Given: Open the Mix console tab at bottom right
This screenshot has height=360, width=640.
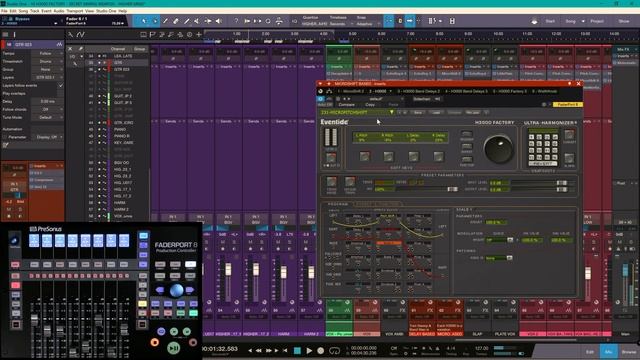Looking at the screenshot, I should [608, 351].
